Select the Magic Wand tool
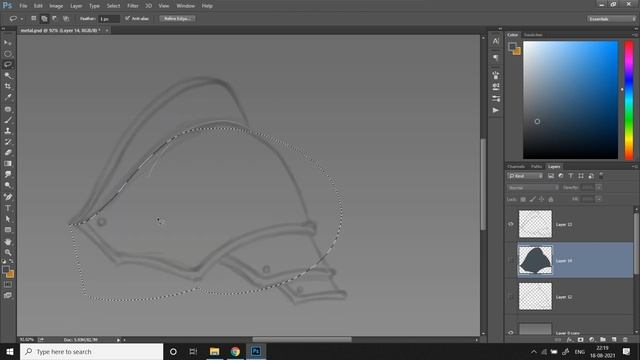This screenshot has width=640, height=360. [x=8, y=76]
